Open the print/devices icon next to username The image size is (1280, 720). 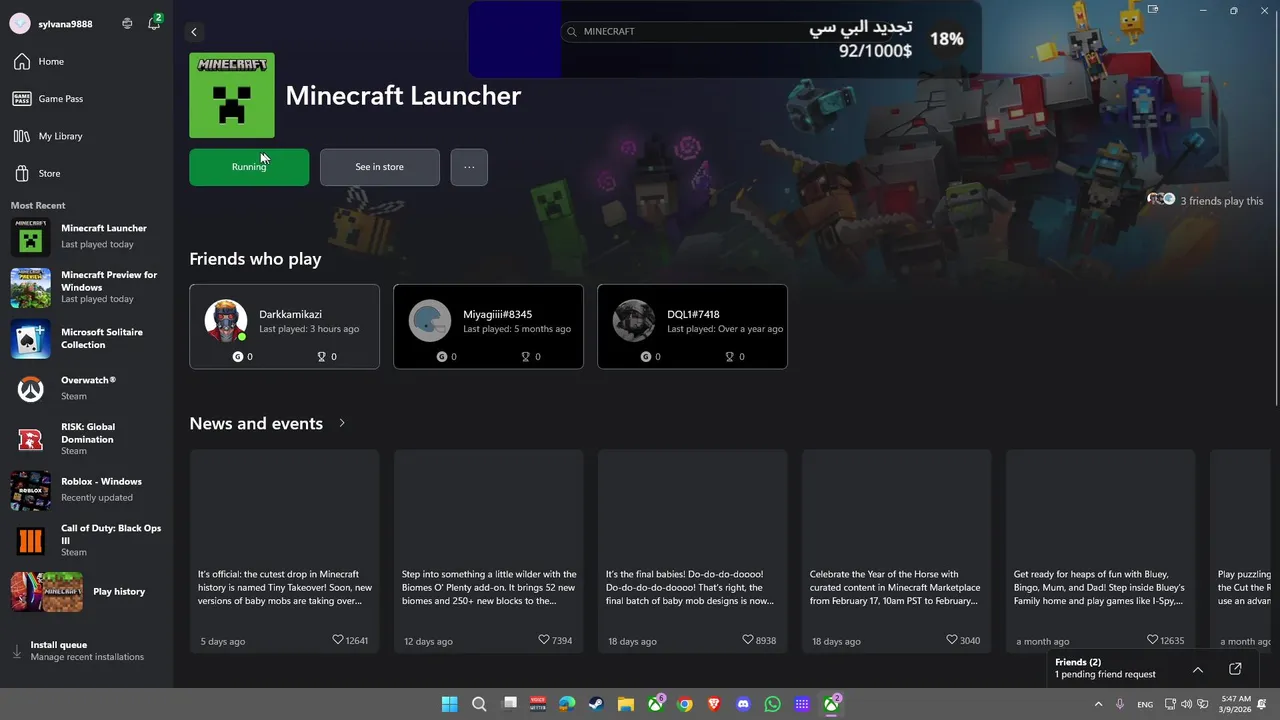pos(127,23)
